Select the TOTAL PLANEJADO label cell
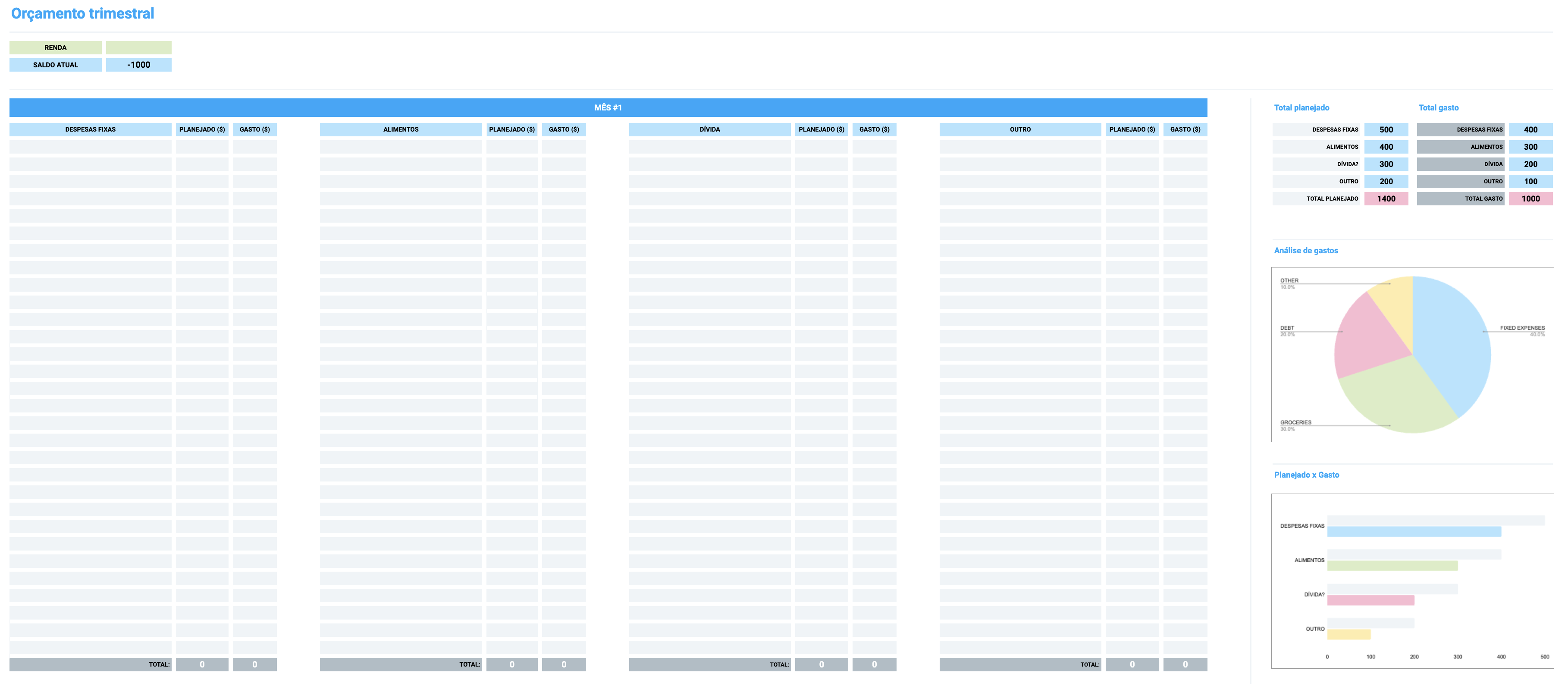Viewport: 1568px width, 686px height. 1316,198
